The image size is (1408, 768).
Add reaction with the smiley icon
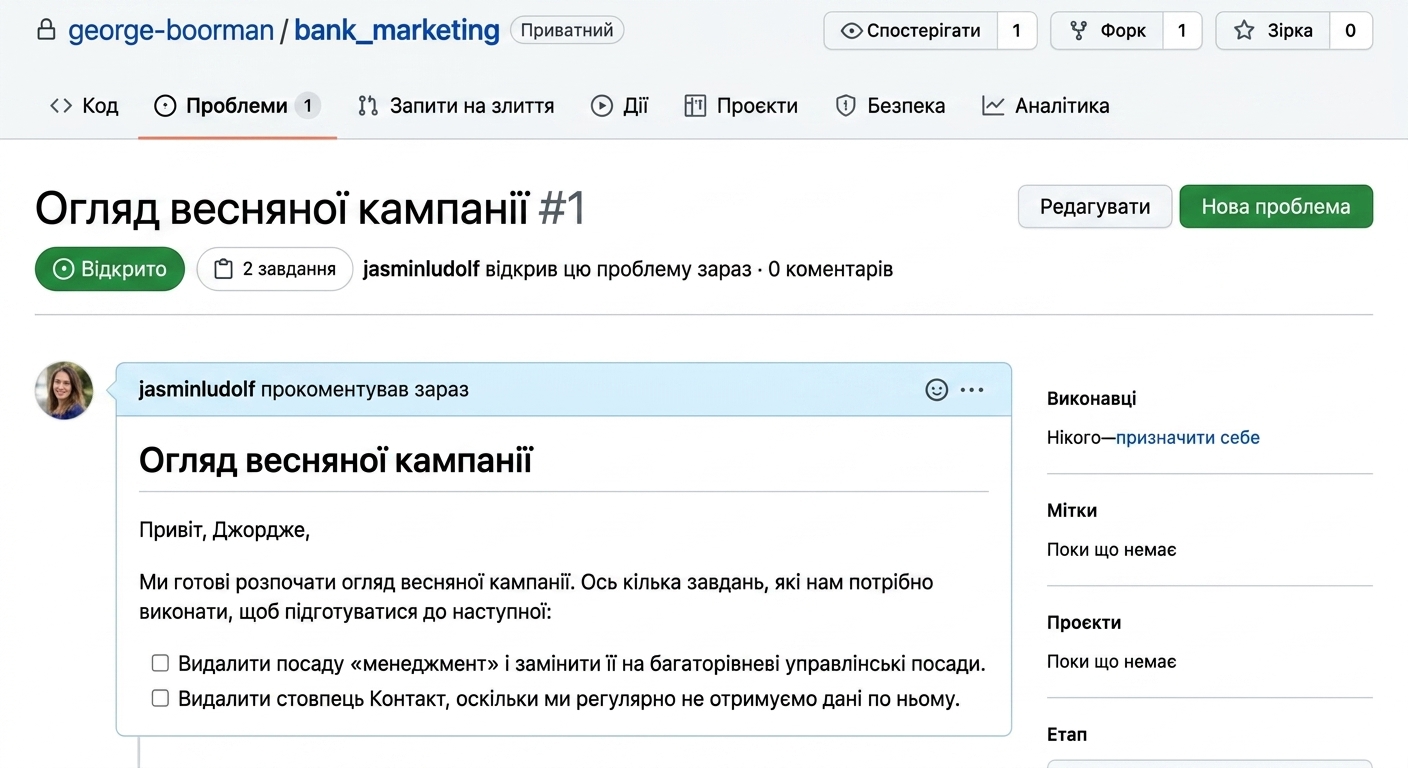pos(937,390)
